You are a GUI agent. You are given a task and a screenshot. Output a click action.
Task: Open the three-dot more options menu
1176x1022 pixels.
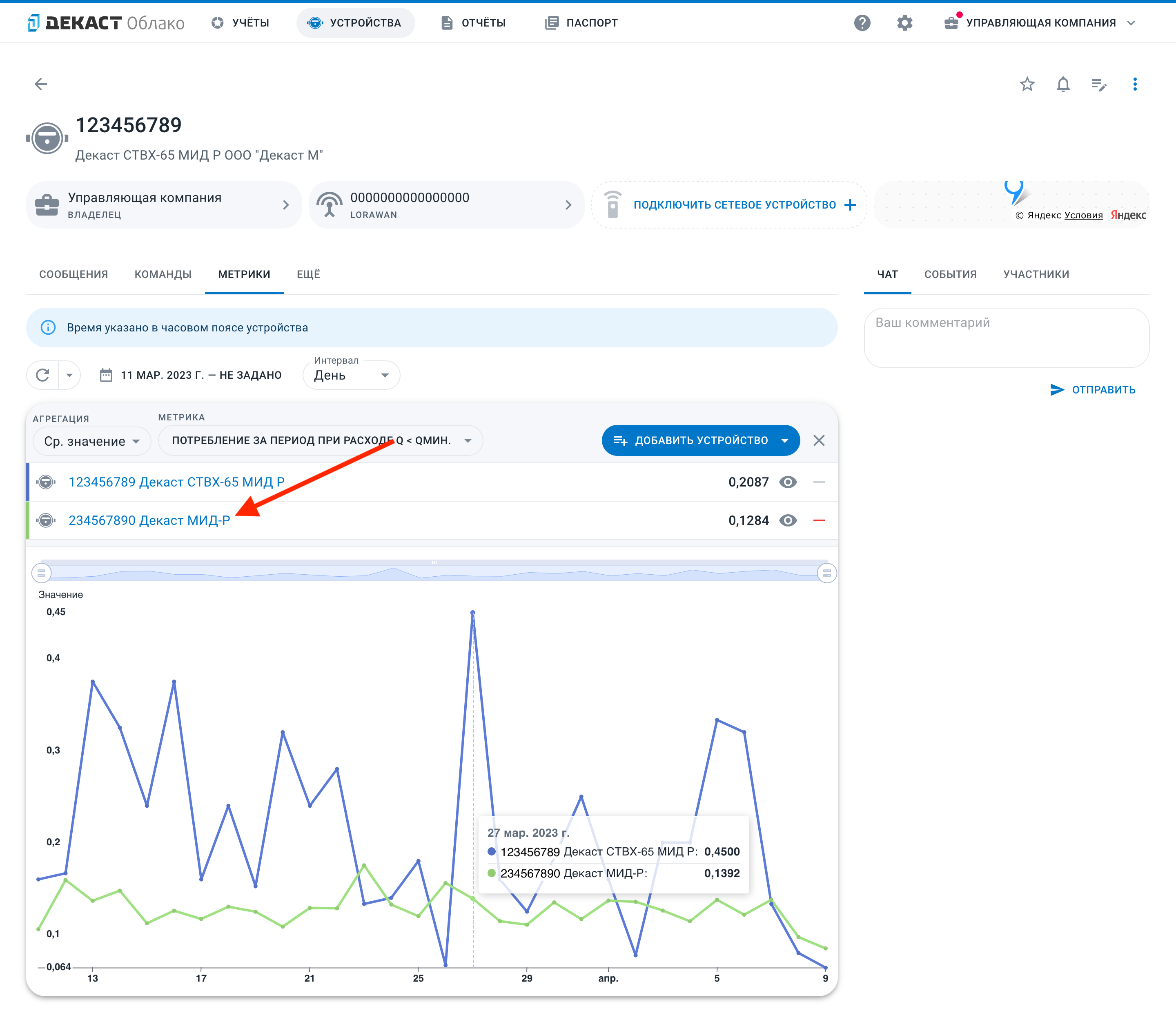pyautogui.click(x=1135, y=84)
